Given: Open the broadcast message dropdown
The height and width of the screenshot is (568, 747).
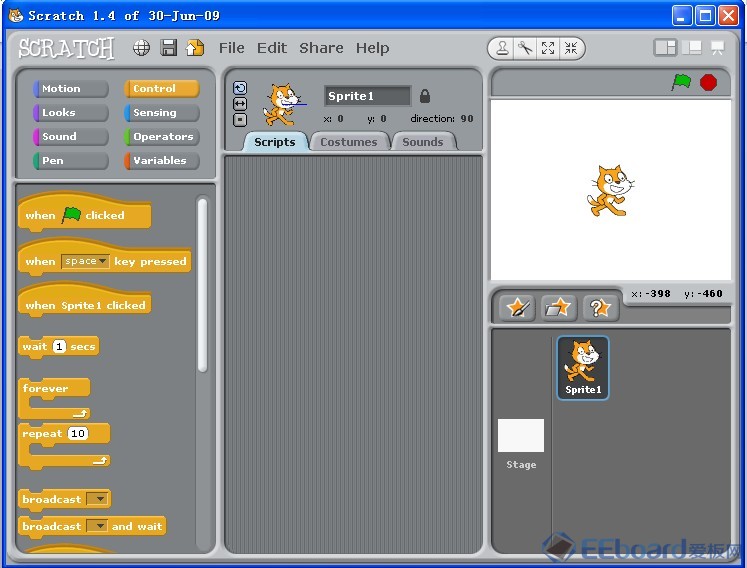Looking at the screenshot, I should click(x=98, y=499).
